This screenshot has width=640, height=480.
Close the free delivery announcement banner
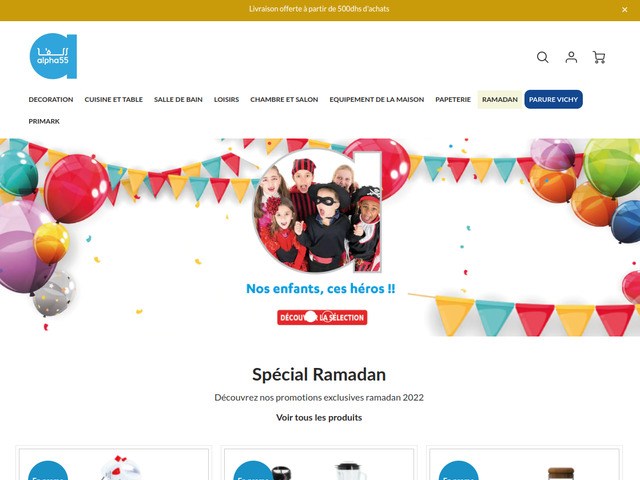click(624, 10)
